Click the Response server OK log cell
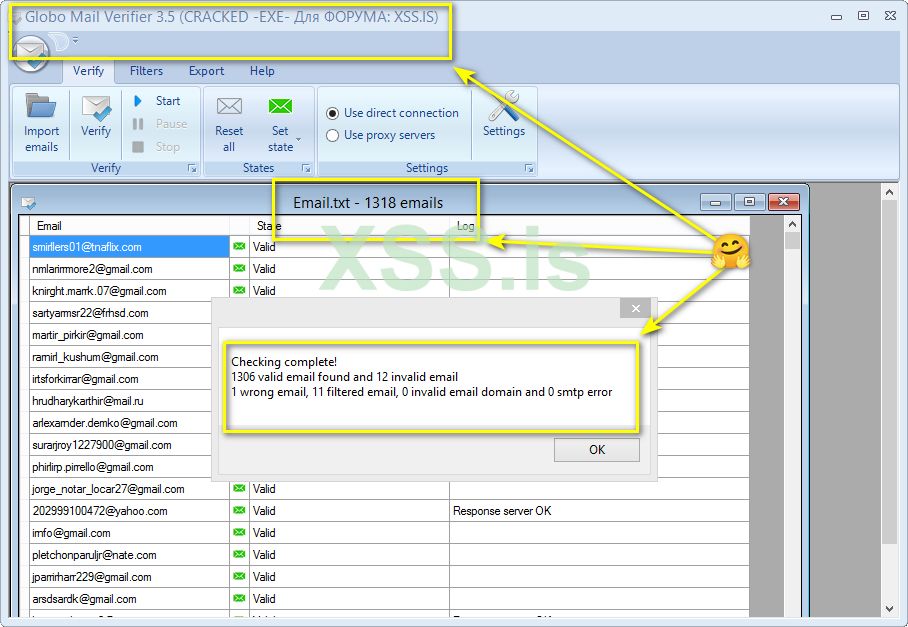This screenshot has height=627, width=908. [x=599, y=511]
